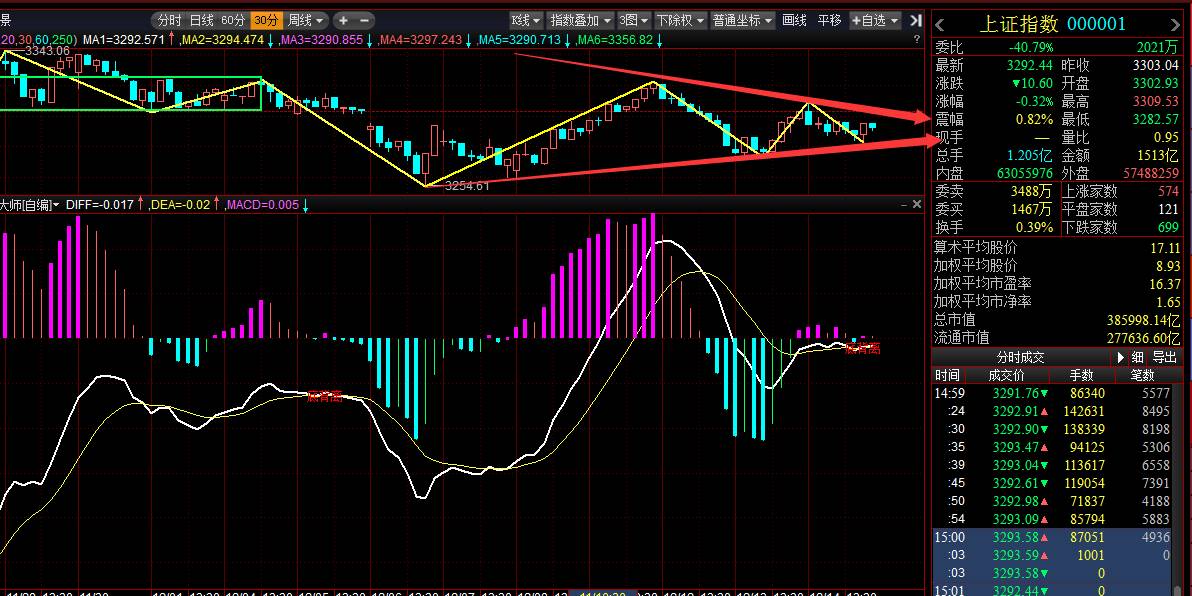
Task: Click the 流通市值 value 277636.60亿
Action: [x=1144, y=338]
